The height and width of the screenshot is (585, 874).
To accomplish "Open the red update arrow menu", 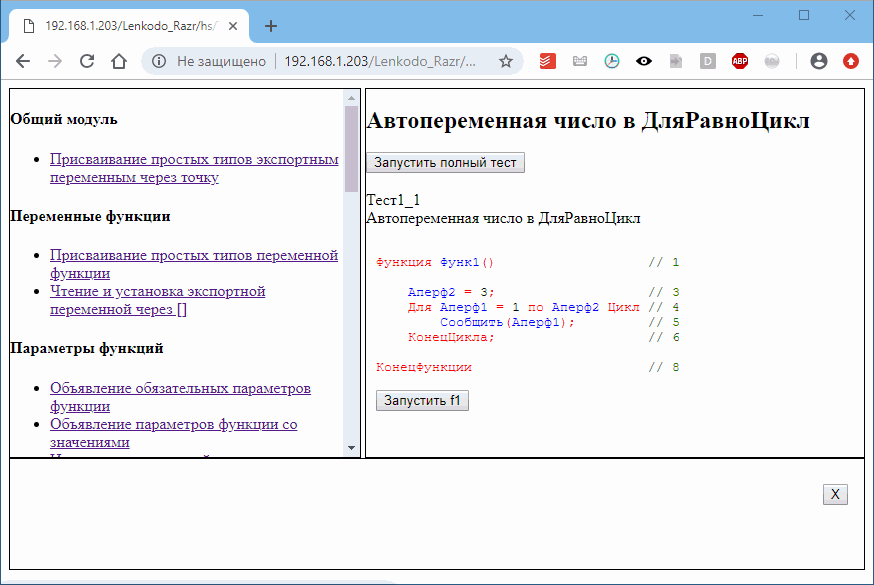I will click(x=851, y=61).
